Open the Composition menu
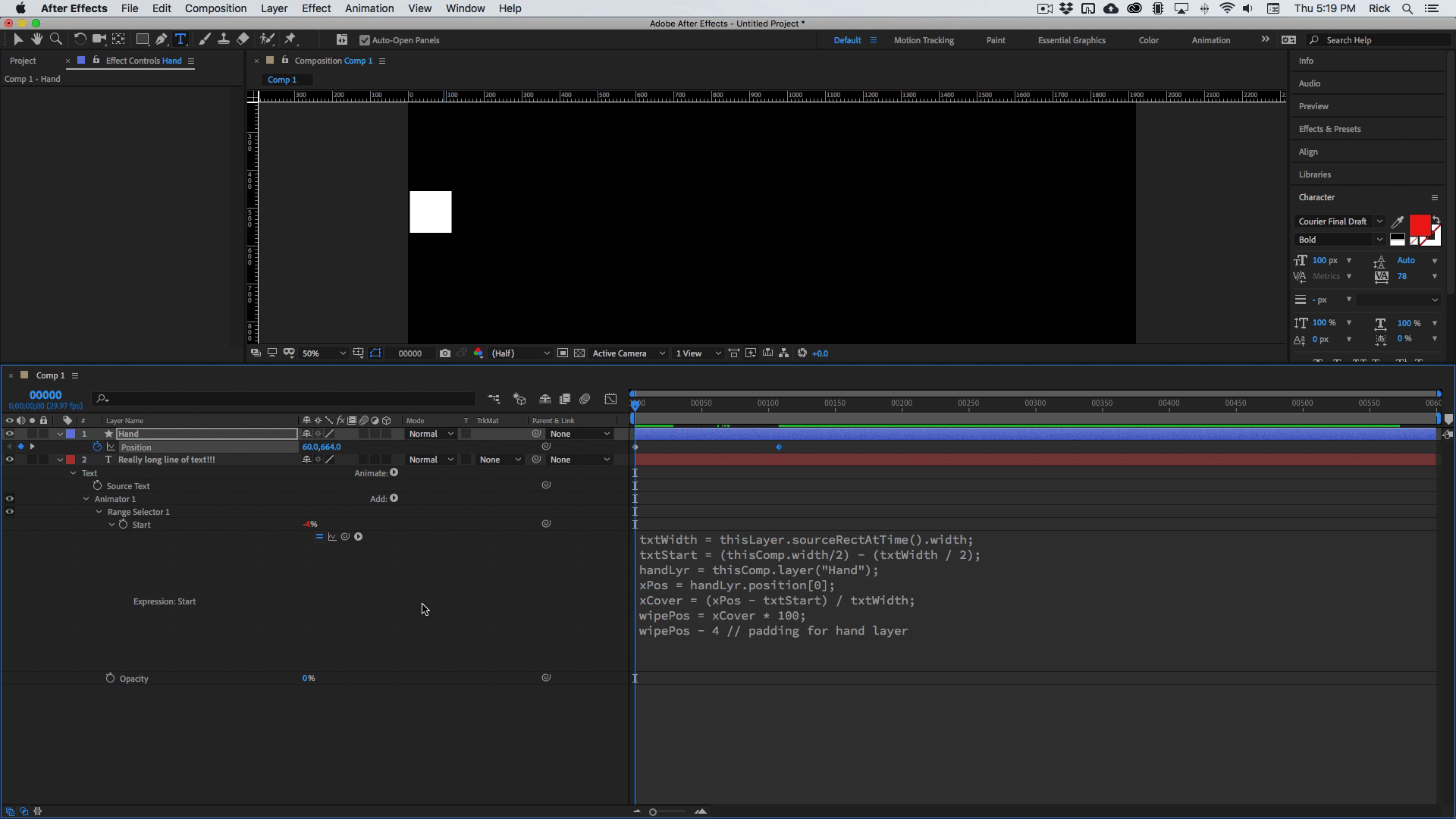 coord(215,8)
